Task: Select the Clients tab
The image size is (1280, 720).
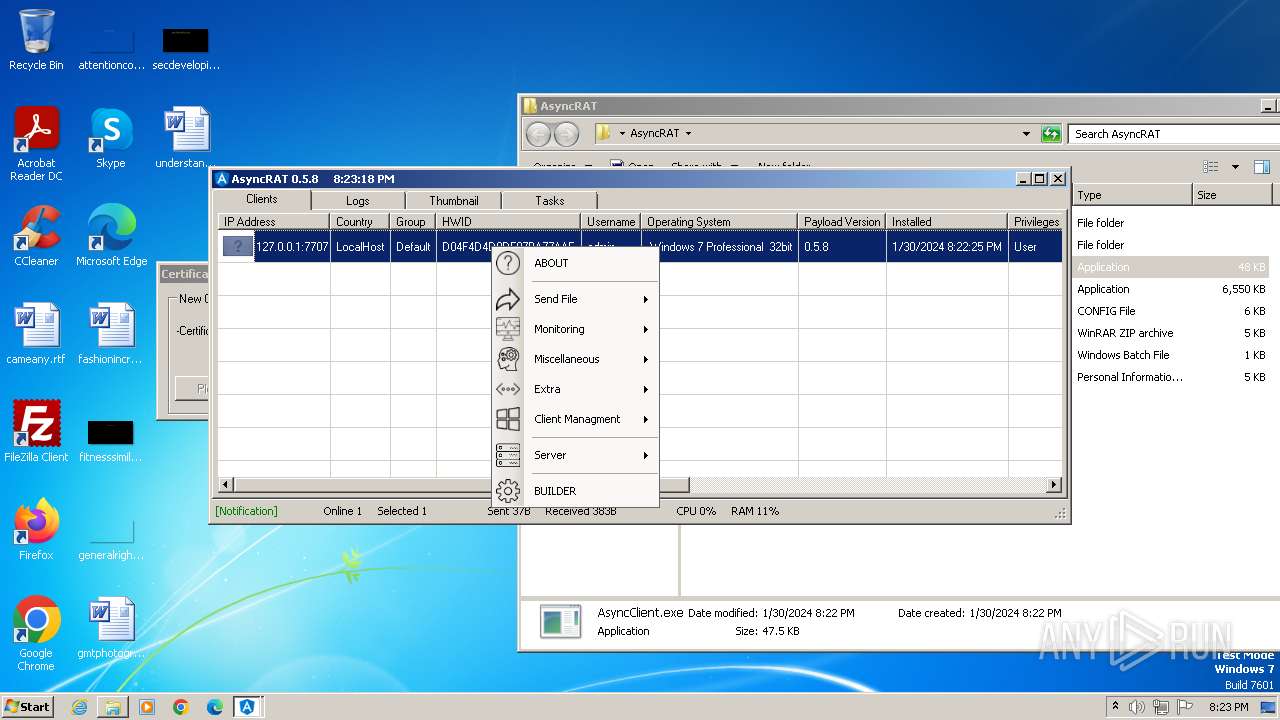Action: (x=262, y=199)
